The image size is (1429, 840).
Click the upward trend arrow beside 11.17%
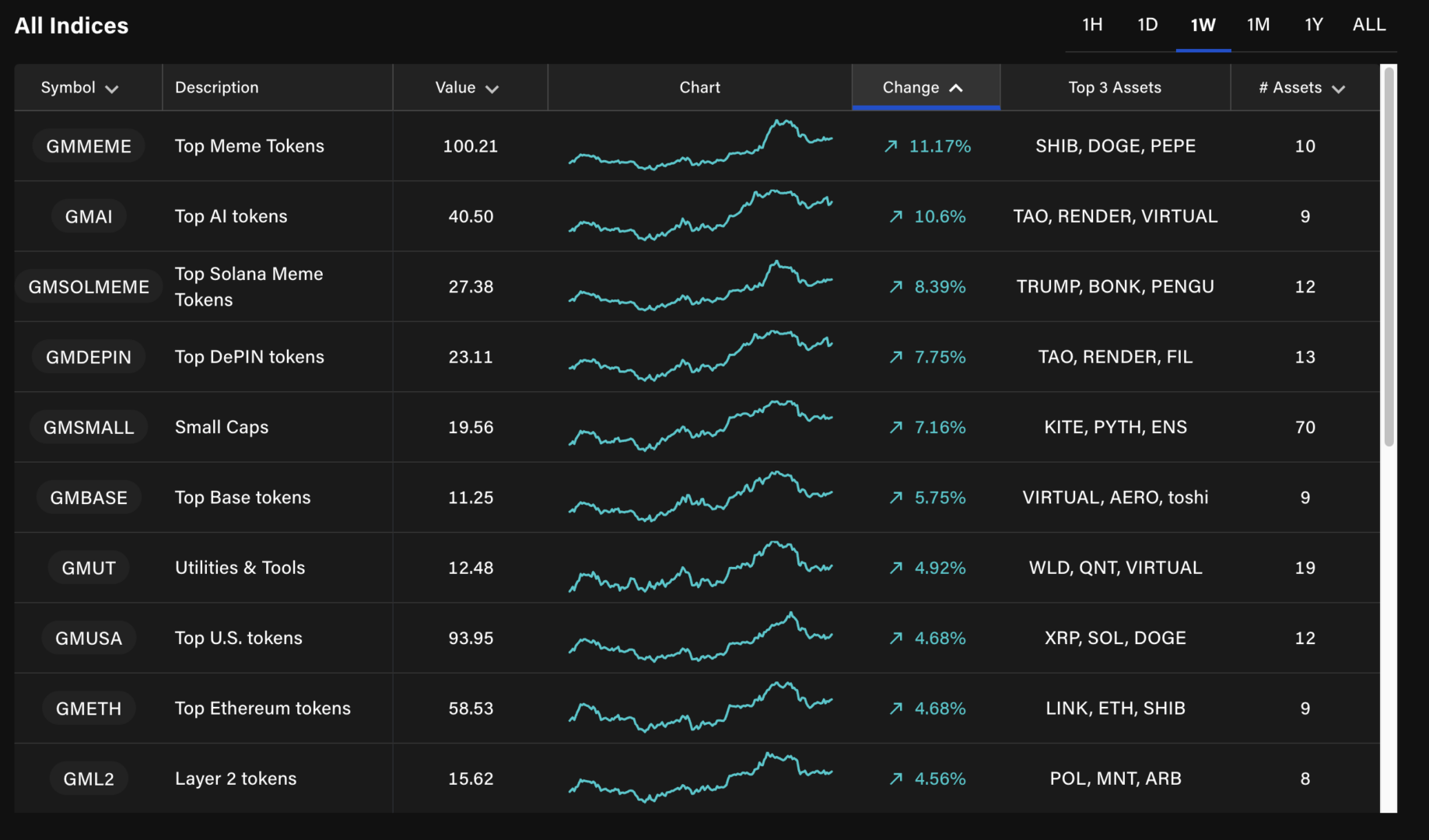coord(892,145)
